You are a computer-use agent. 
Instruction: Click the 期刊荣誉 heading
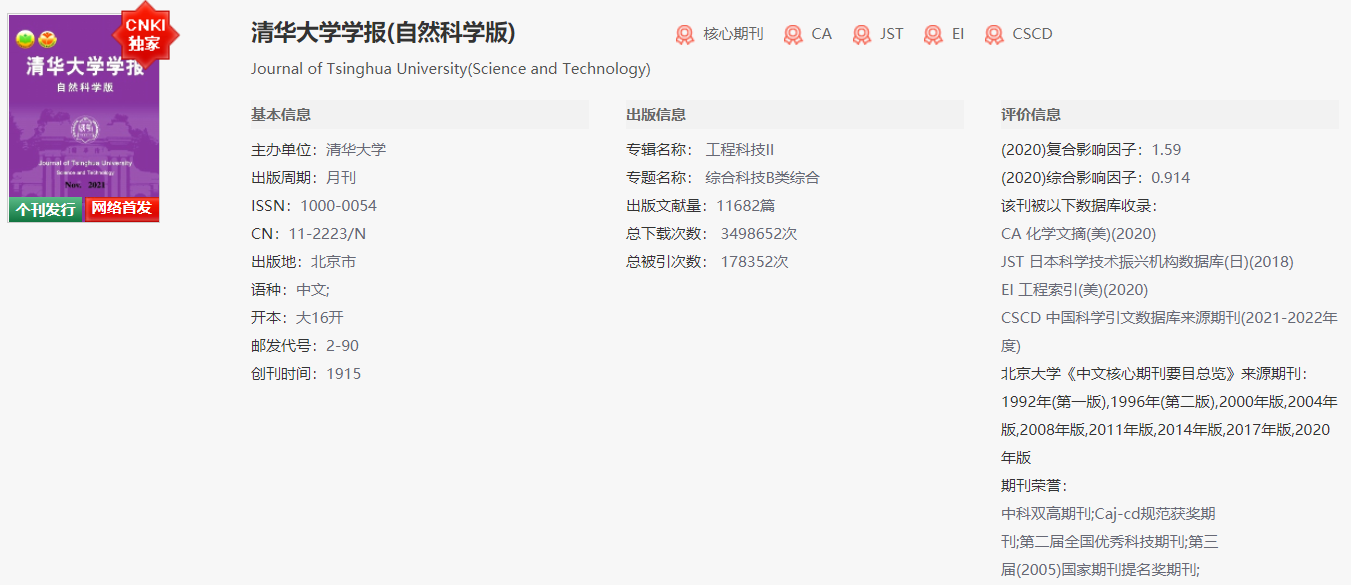tap(1034, 486)
